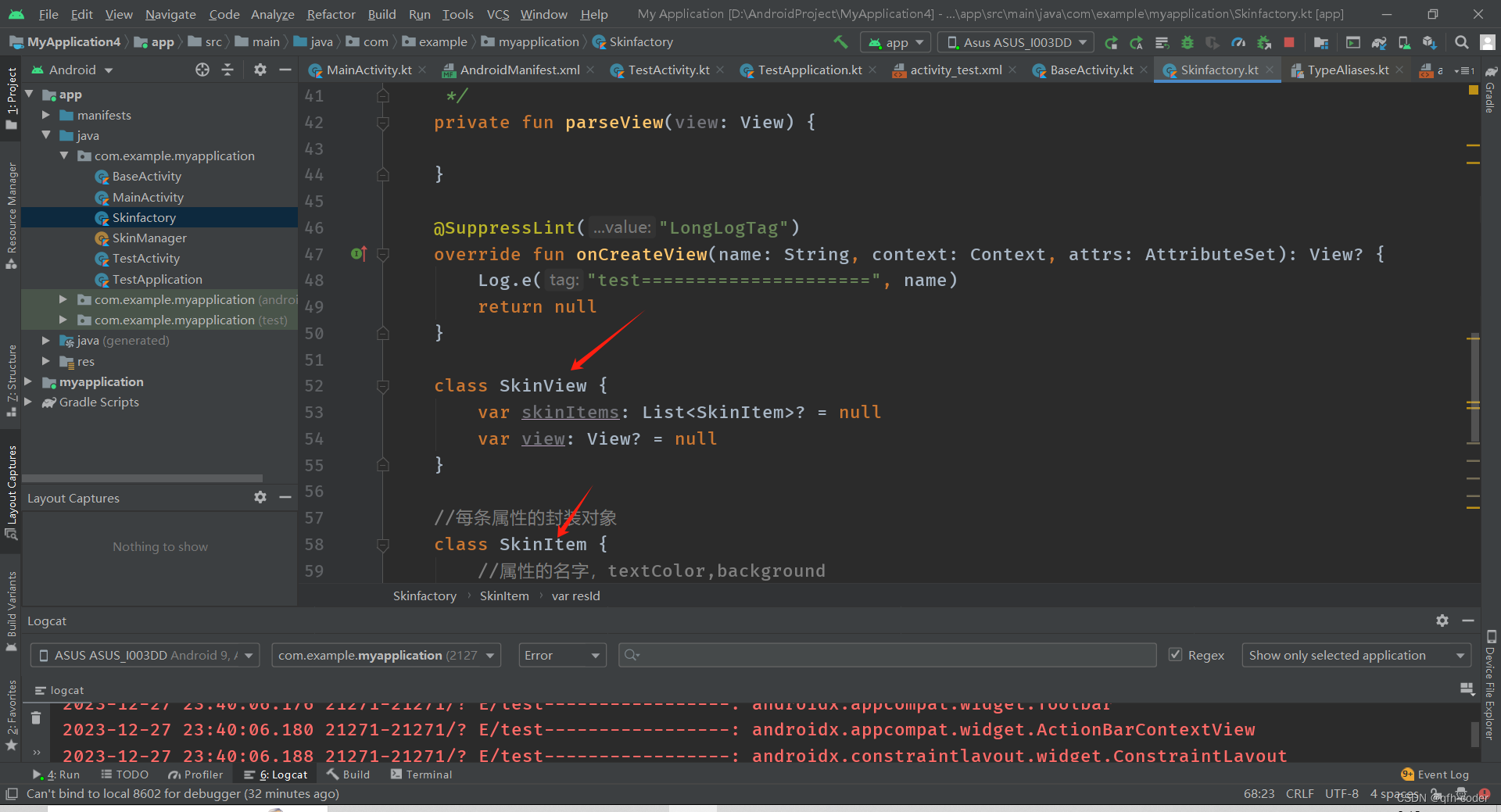Click the Search Everywhere magnifier icon
Screen dimensions: 1501x812
(x=1461, y=43)
